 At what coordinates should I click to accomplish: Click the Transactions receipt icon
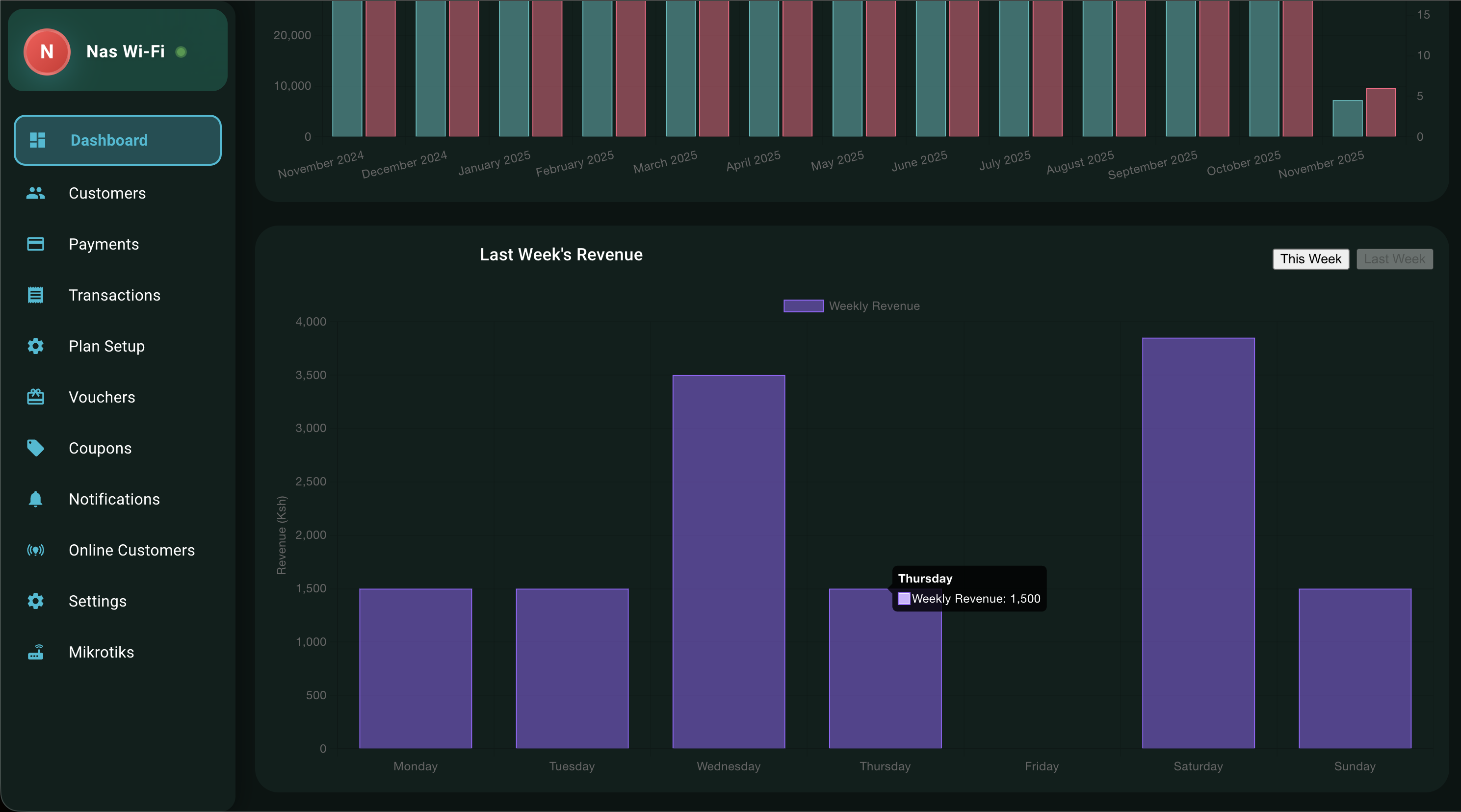point(35,295)
